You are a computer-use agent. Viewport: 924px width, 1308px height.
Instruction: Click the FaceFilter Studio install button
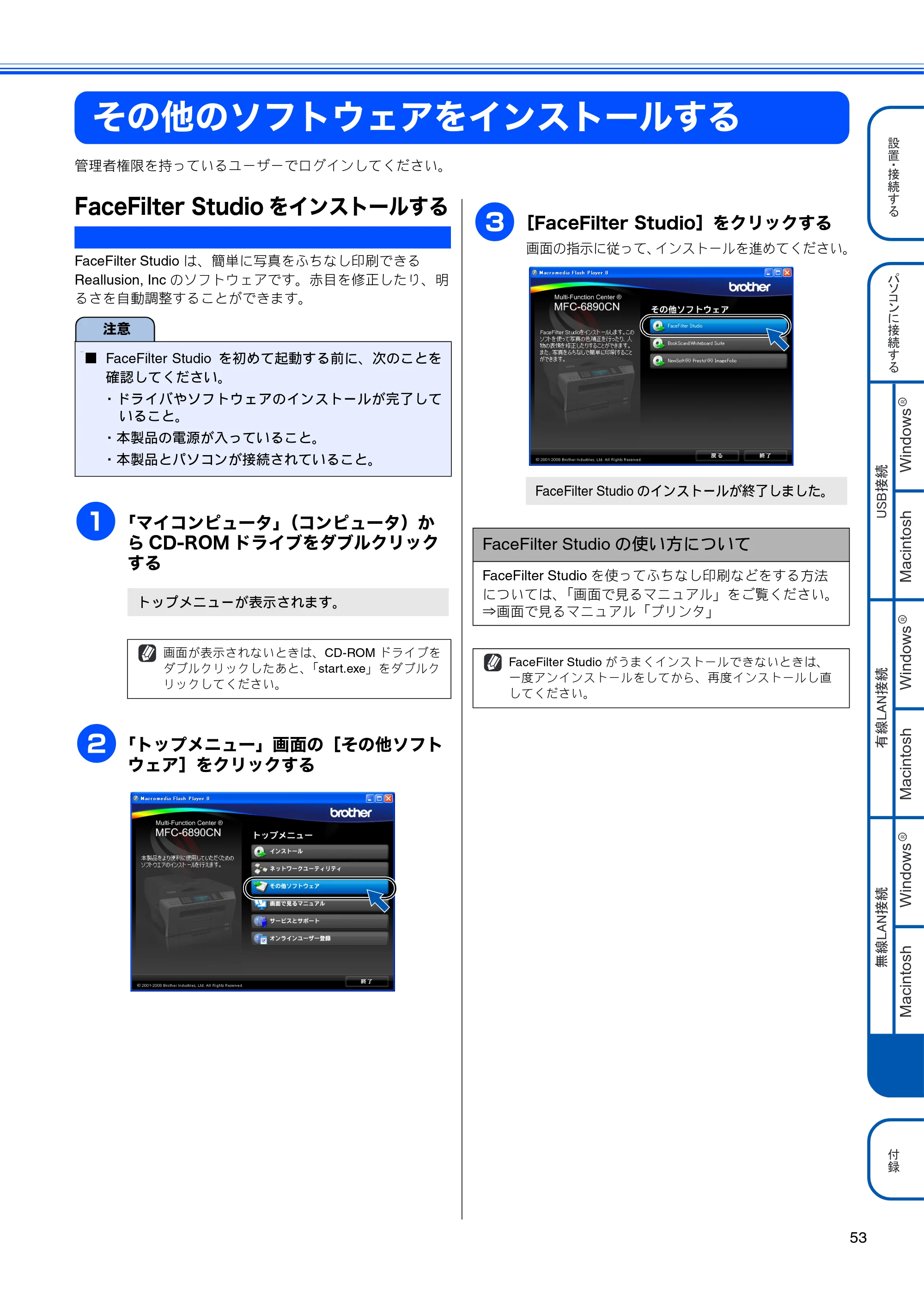[718, 326]
